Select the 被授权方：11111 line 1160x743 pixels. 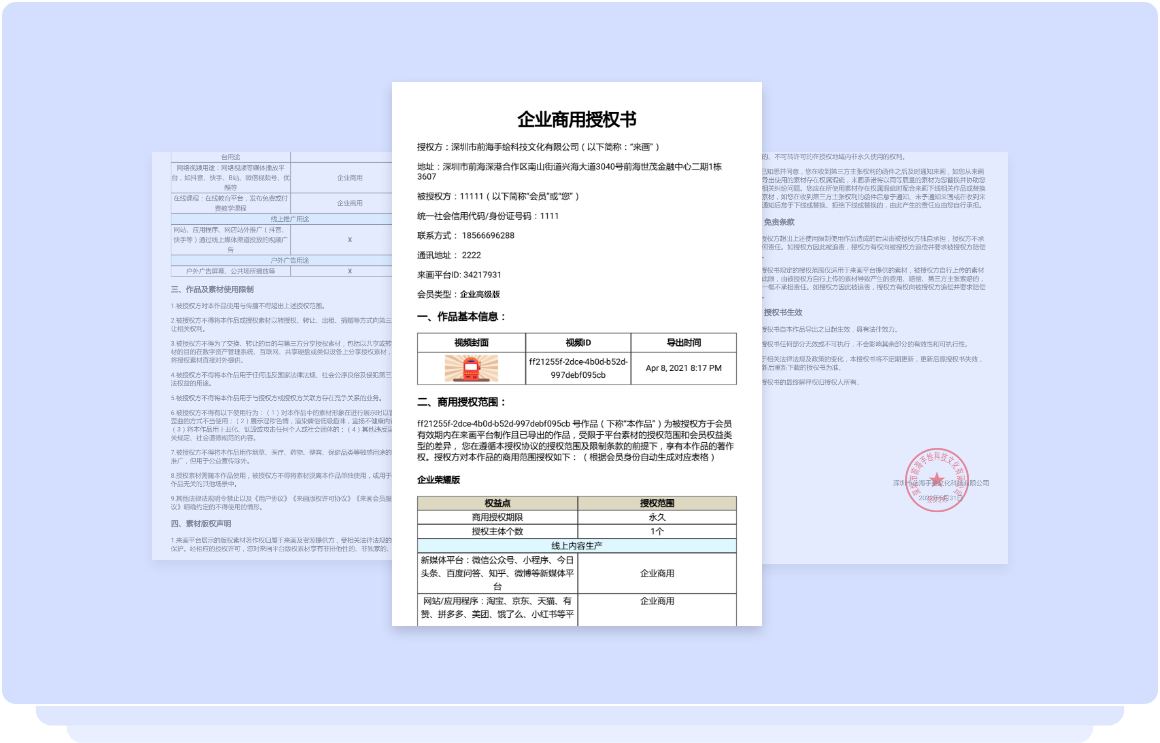498,196
